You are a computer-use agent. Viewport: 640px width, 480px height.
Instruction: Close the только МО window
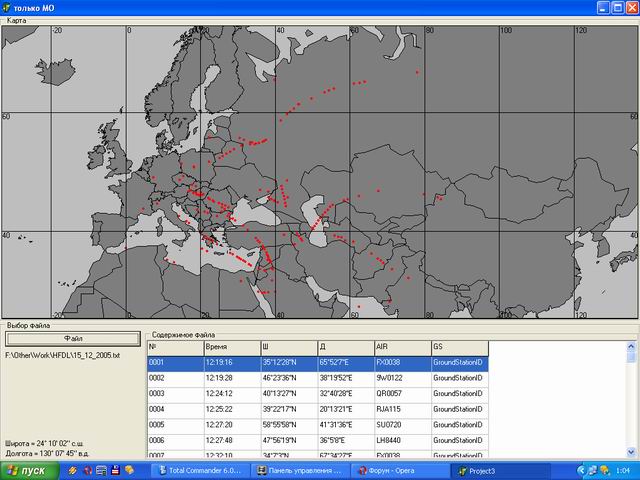[632, 8]
